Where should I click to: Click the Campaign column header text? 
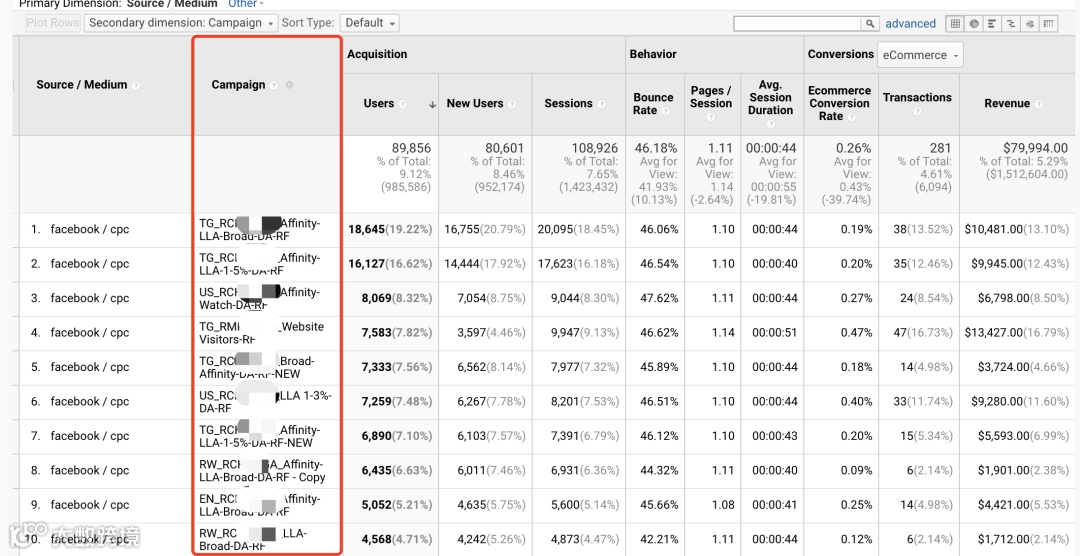tap(238, 85)
